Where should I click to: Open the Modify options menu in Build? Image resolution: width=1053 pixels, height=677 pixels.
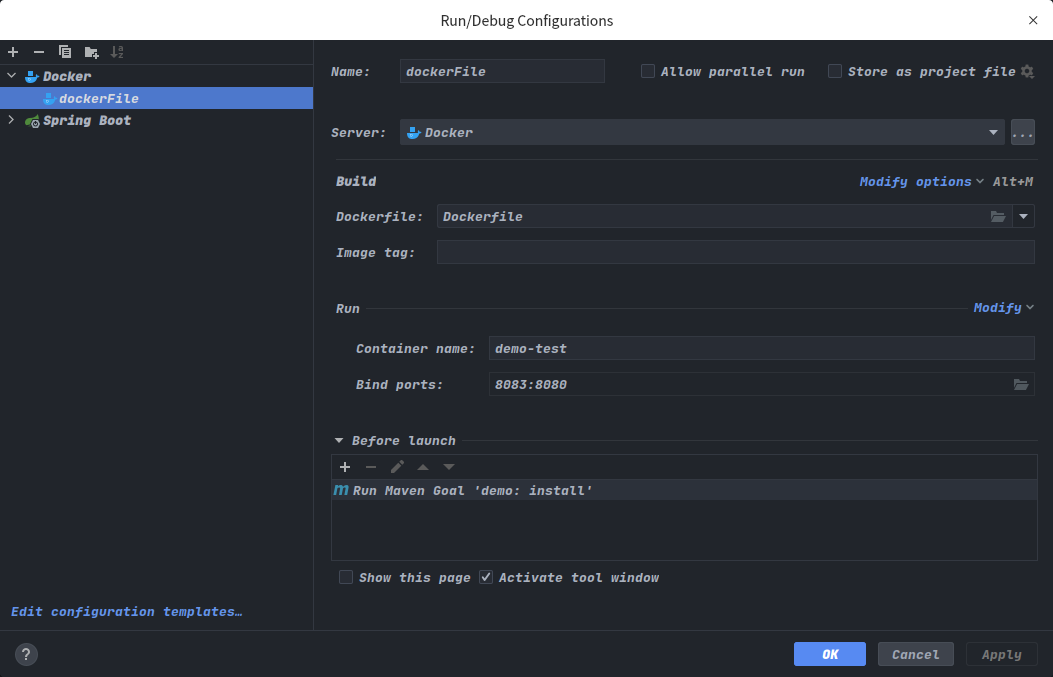921,181
